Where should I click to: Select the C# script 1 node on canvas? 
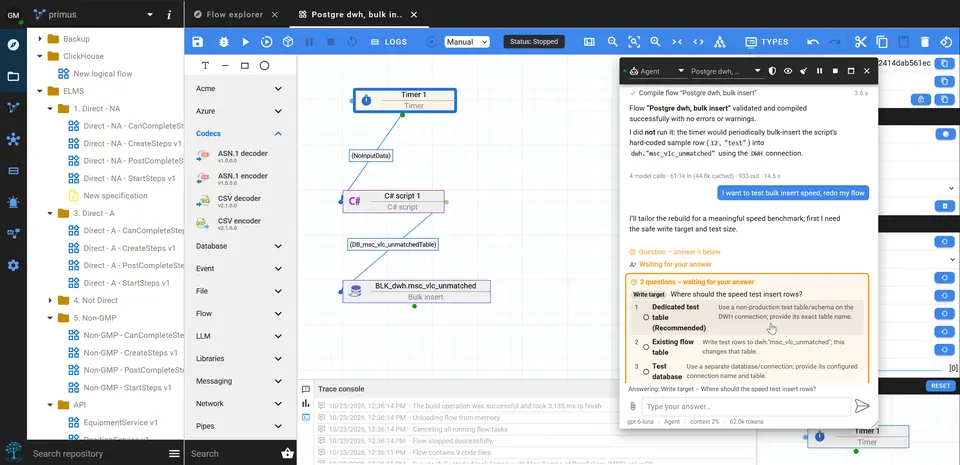click(394, 201)
